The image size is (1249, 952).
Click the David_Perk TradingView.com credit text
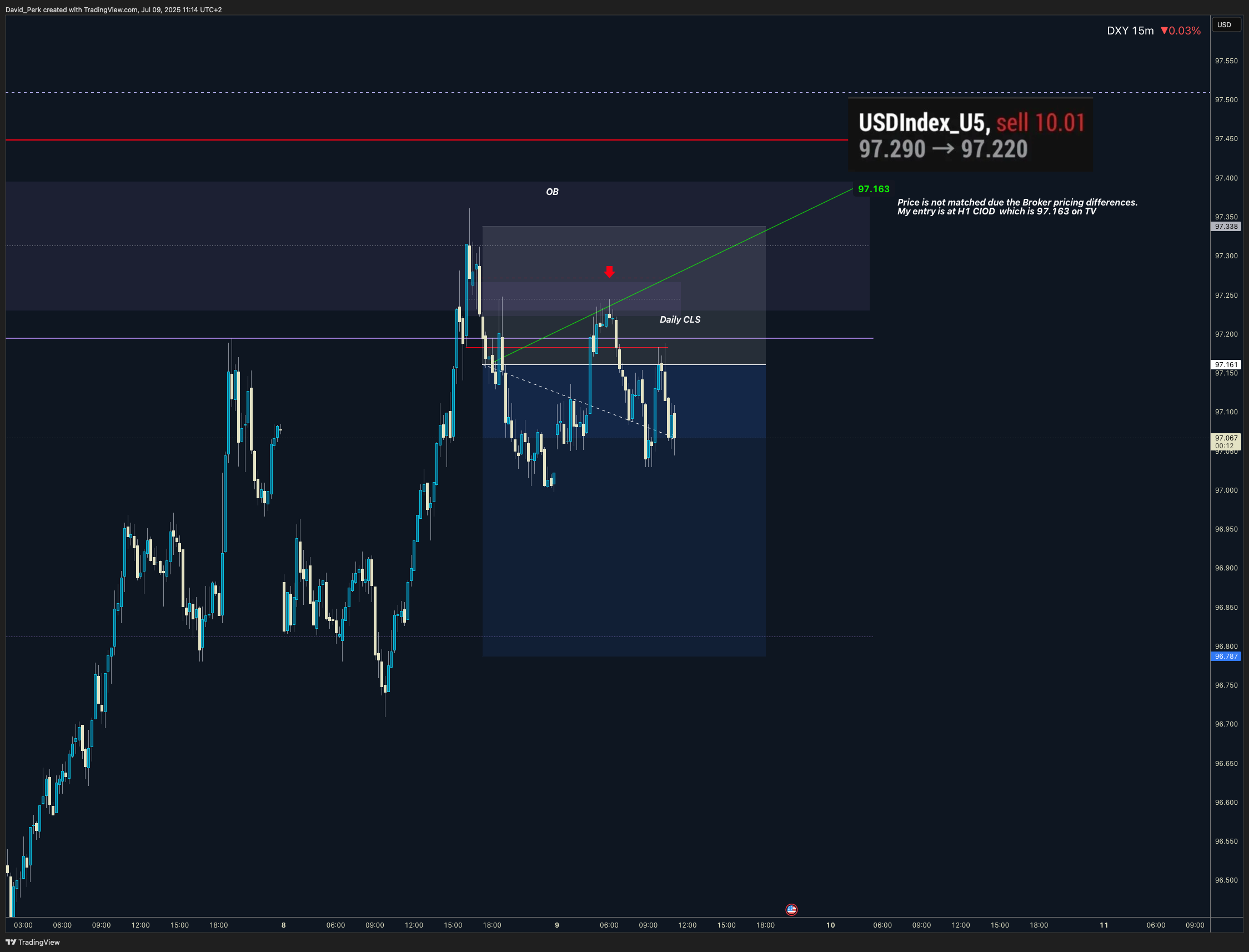click(x=114, y=9)
